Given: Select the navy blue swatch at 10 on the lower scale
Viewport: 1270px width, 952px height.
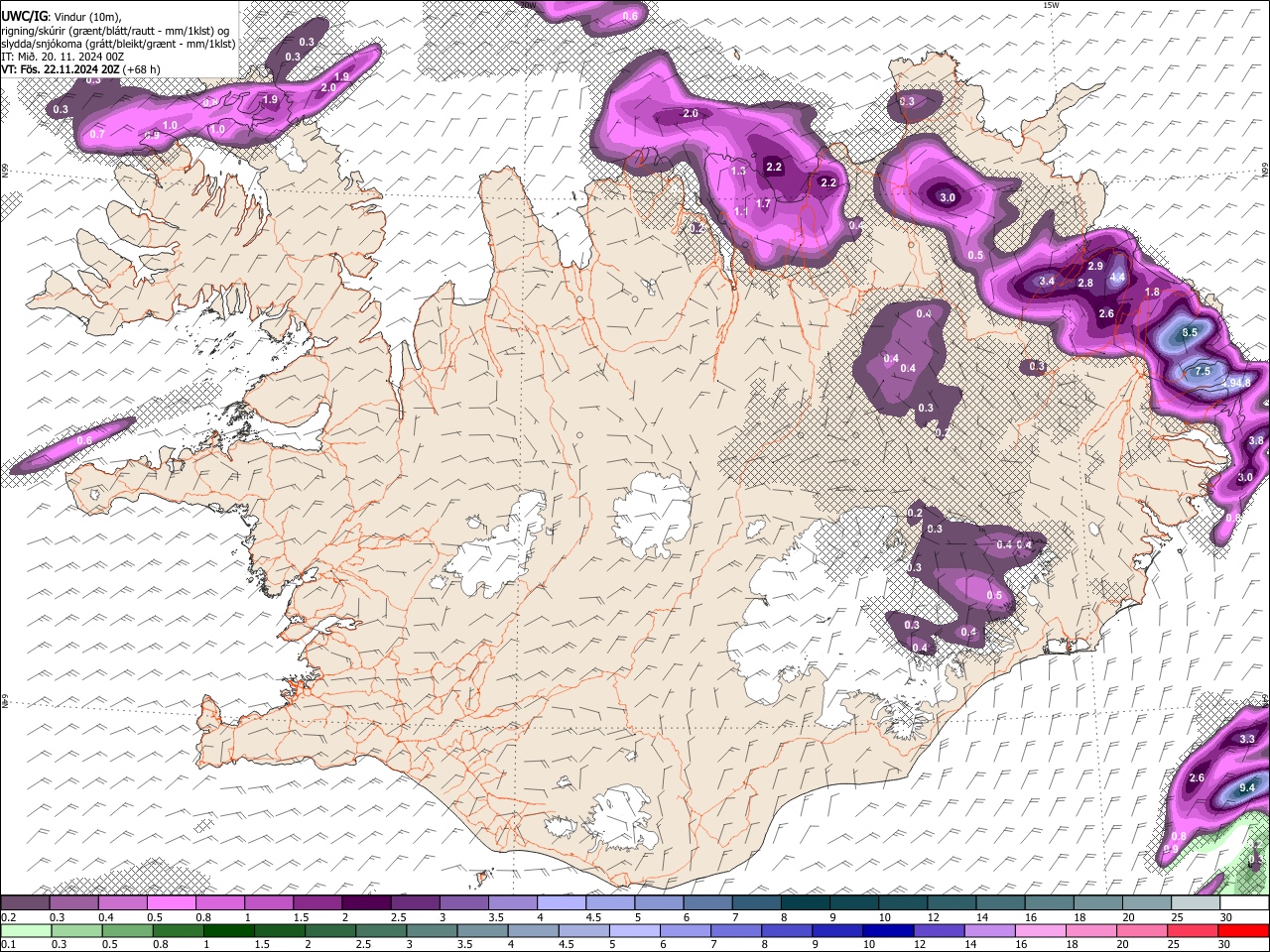Looking at the screenshot, I should pos(887,930).
